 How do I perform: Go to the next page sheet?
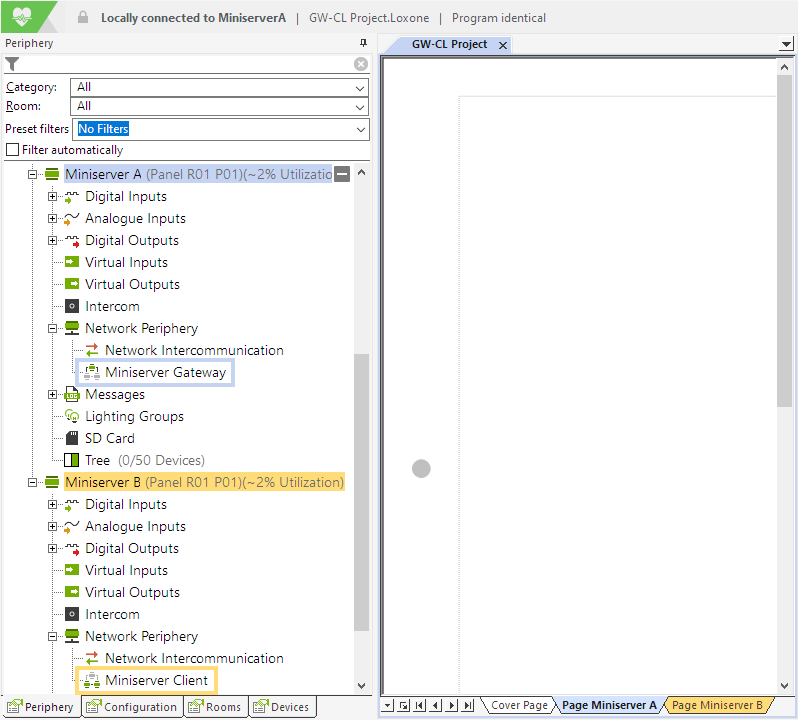tap(452, 705)
